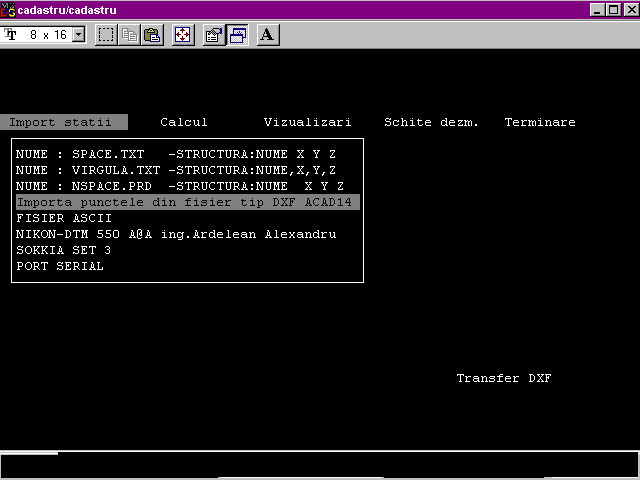Open the Schite dezm. menu
This screenshot has width=640, height=480.
pyautogui.click(x=431, y=122)
